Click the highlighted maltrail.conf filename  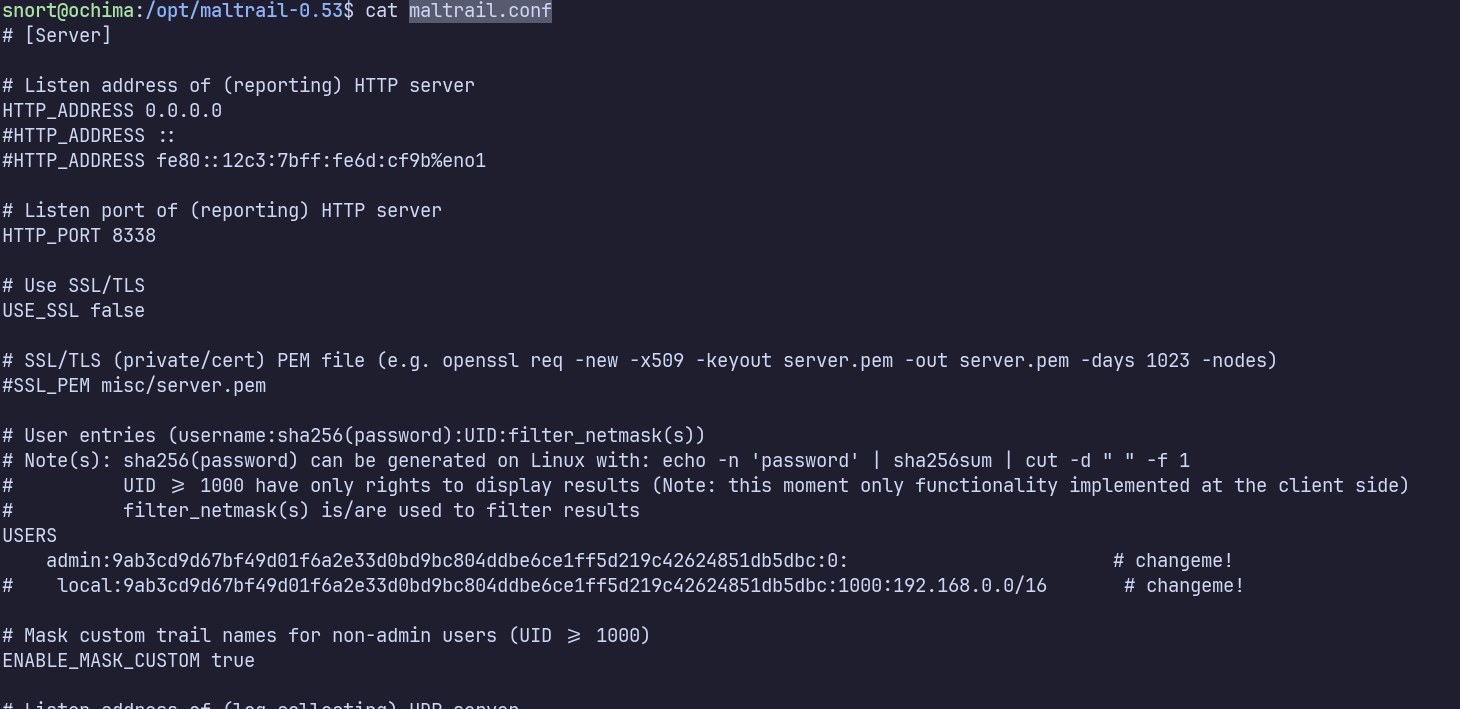click(x=480, y=11)
